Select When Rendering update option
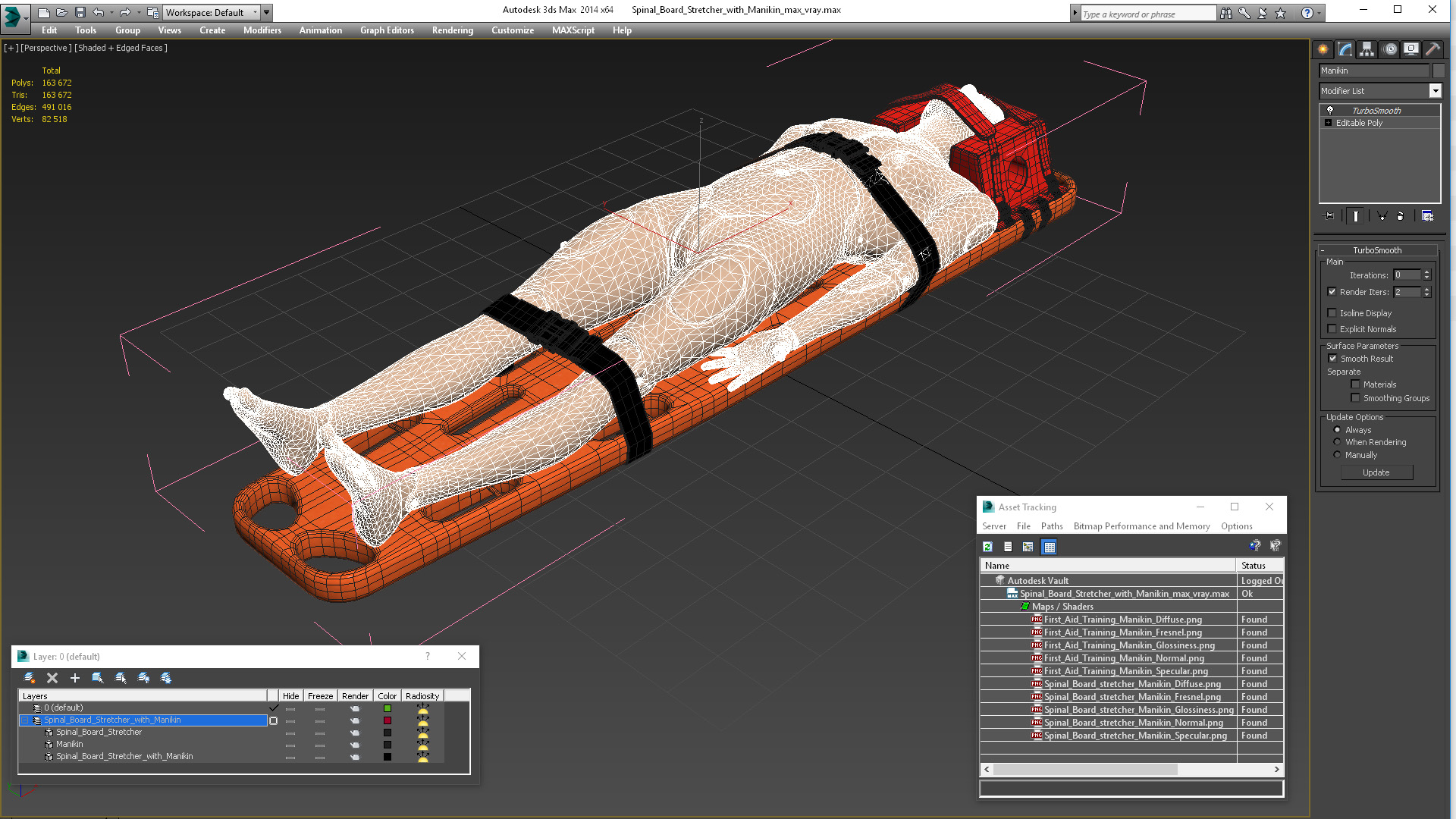Image resolution: width=1456 pixels, height=819 pixels. (x=1338, y=442)
